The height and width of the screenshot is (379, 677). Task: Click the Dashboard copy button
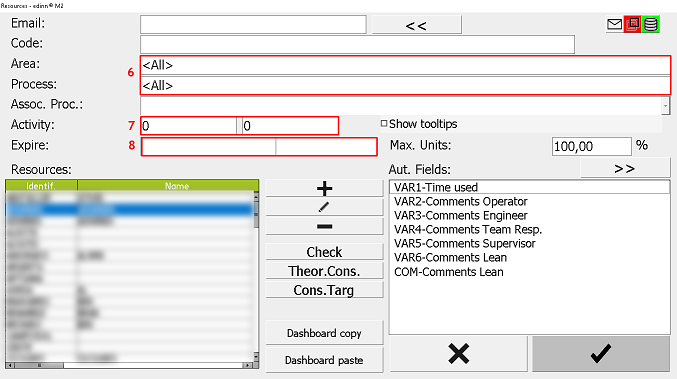pyautogui.click(x=324, y=333)
